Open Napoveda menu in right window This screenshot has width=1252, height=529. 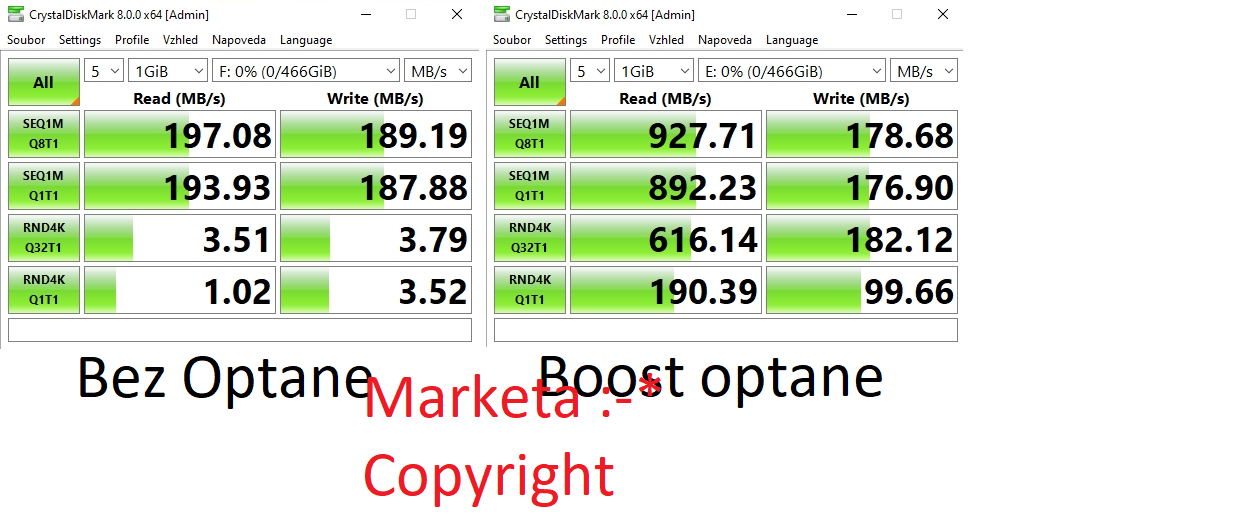click(725, 40)
